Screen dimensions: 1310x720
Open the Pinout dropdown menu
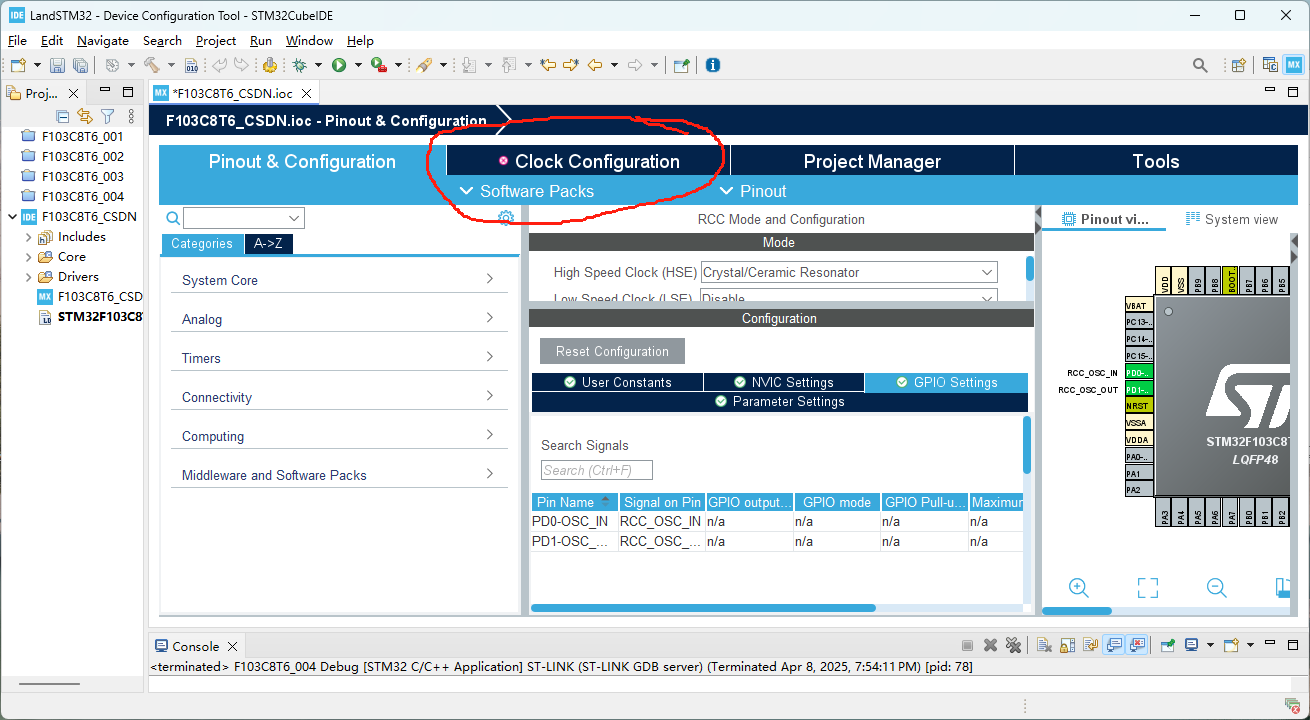coord(753,191)
